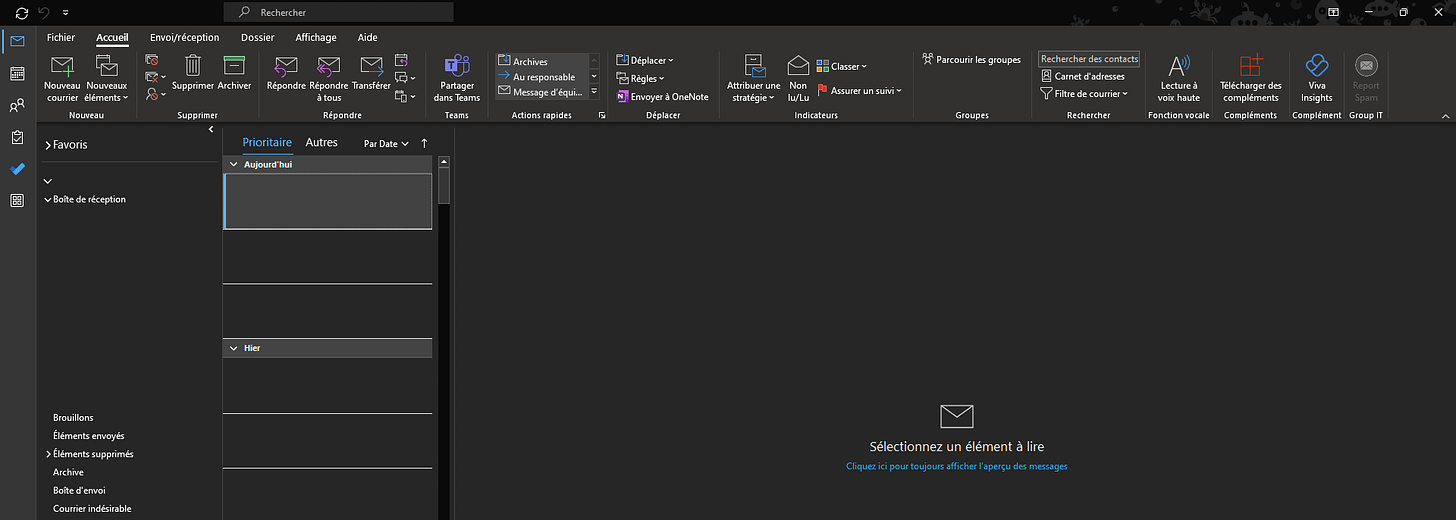Open the Quick Access Toolbar customize arrow
1456x520 pixels.
[x=65, y=13]
